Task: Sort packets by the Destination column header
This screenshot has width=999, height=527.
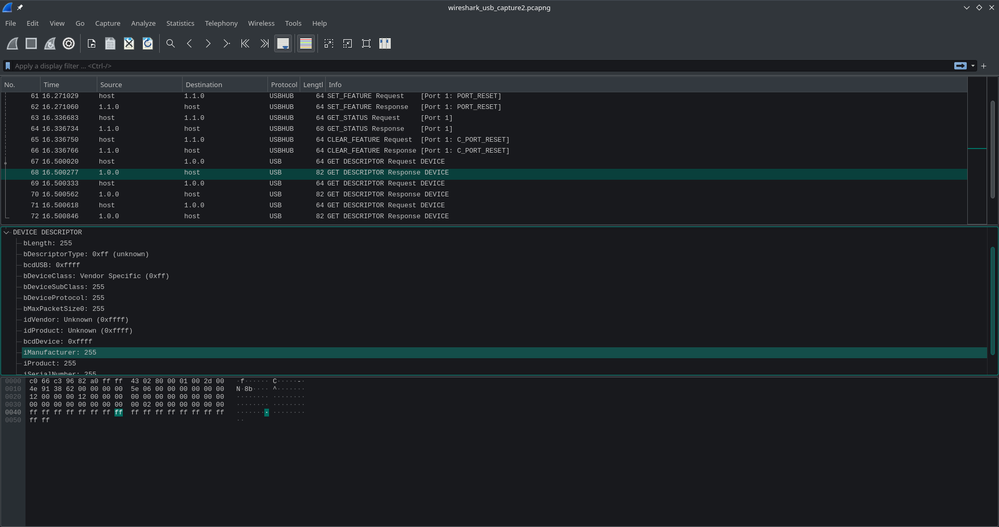Action: coord(225,84)
